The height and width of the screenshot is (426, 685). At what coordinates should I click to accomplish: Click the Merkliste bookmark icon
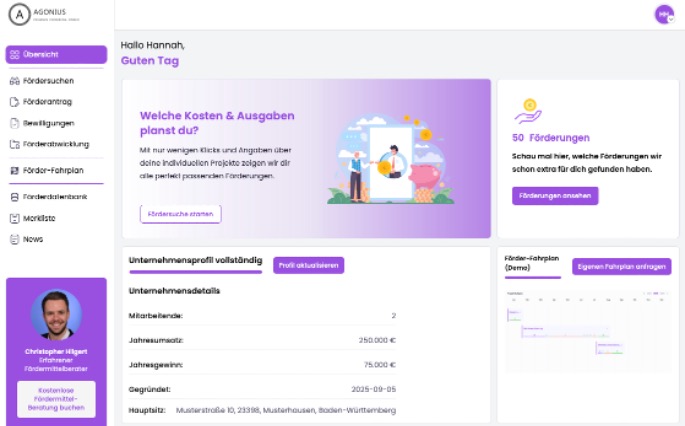(x=14, y=218)
